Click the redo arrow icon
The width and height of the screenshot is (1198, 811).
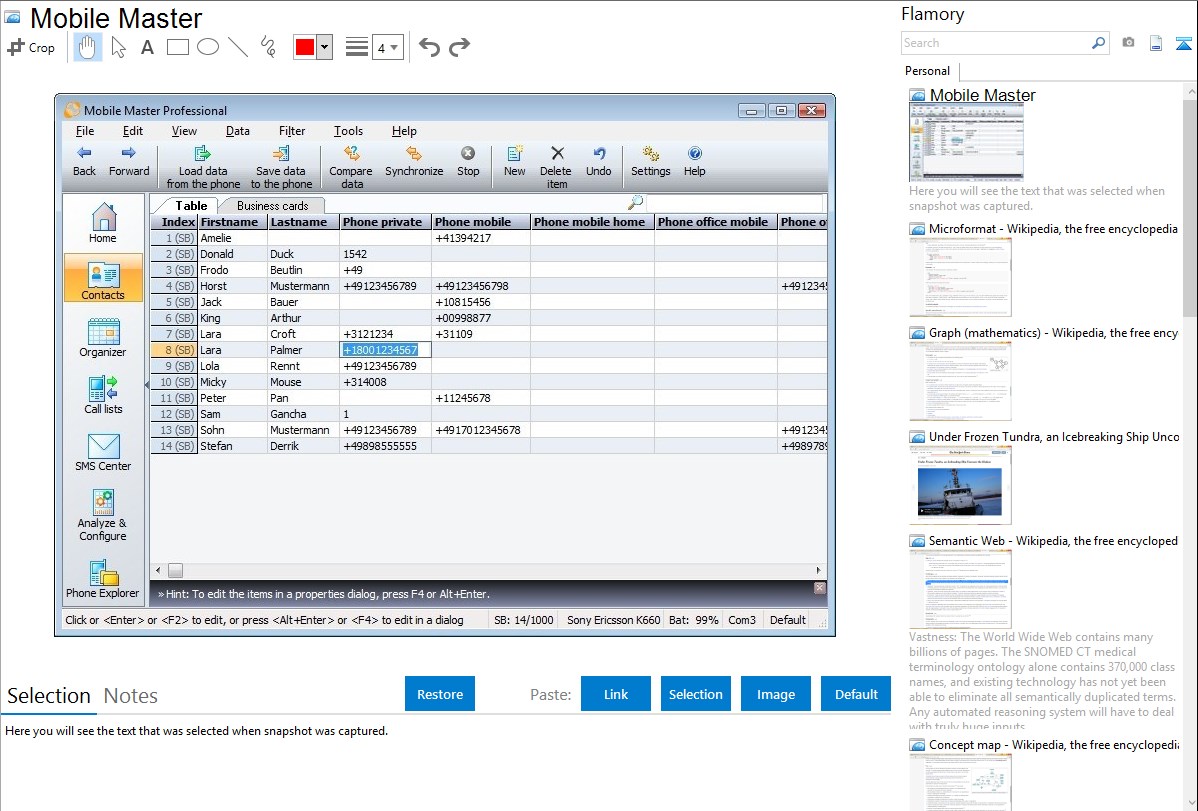click(x=459, y=47)
